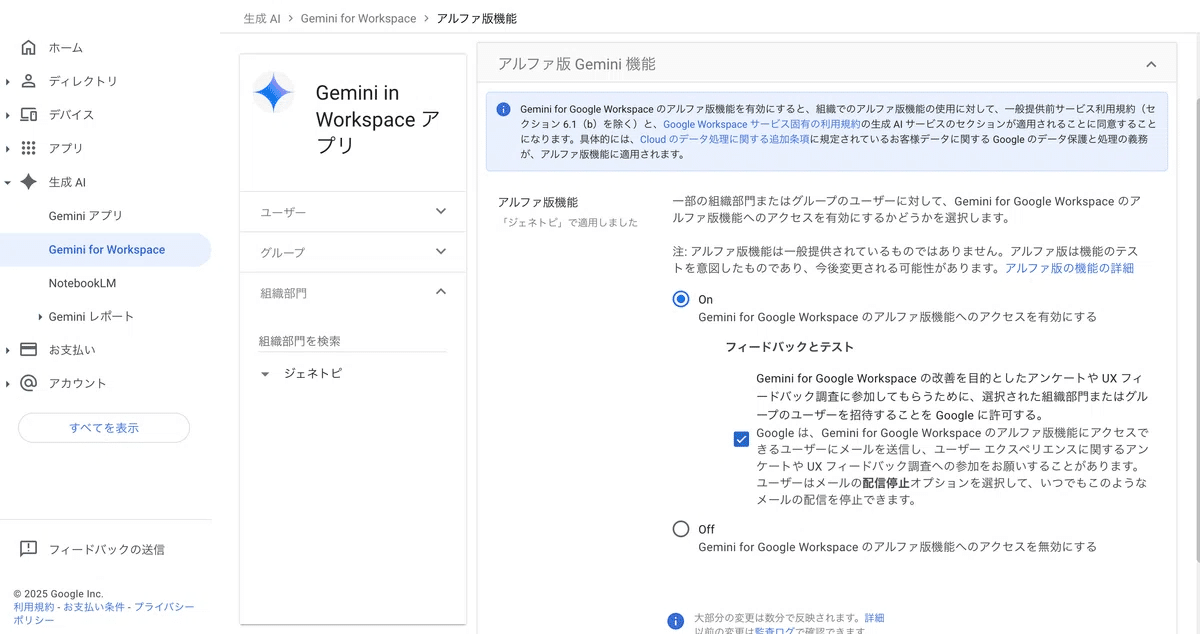Select the Off radio button
The height and width of the screenshot is (634, 1200).
tap(681, 529)
